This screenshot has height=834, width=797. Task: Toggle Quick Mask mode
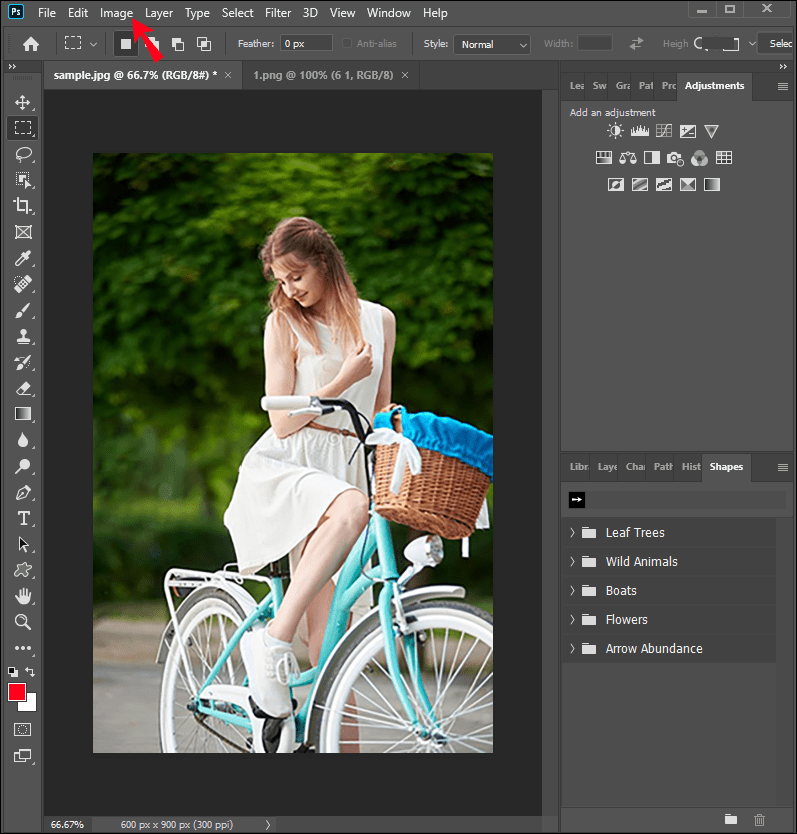(22, 729)
